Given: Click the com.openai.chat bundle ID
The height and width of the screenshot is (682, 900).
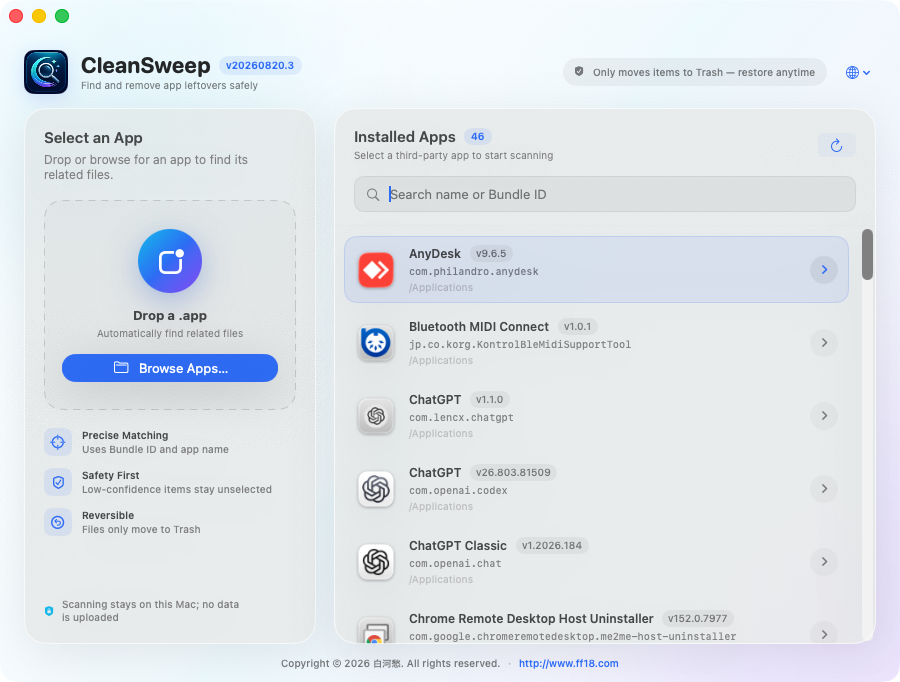Looking at the screenshot, I should point(455,563).
